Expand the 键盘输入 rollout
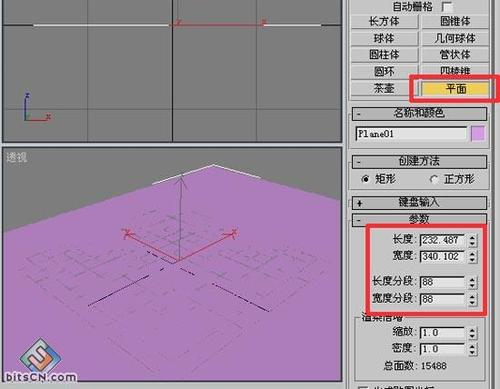 (x=419, y=203)
